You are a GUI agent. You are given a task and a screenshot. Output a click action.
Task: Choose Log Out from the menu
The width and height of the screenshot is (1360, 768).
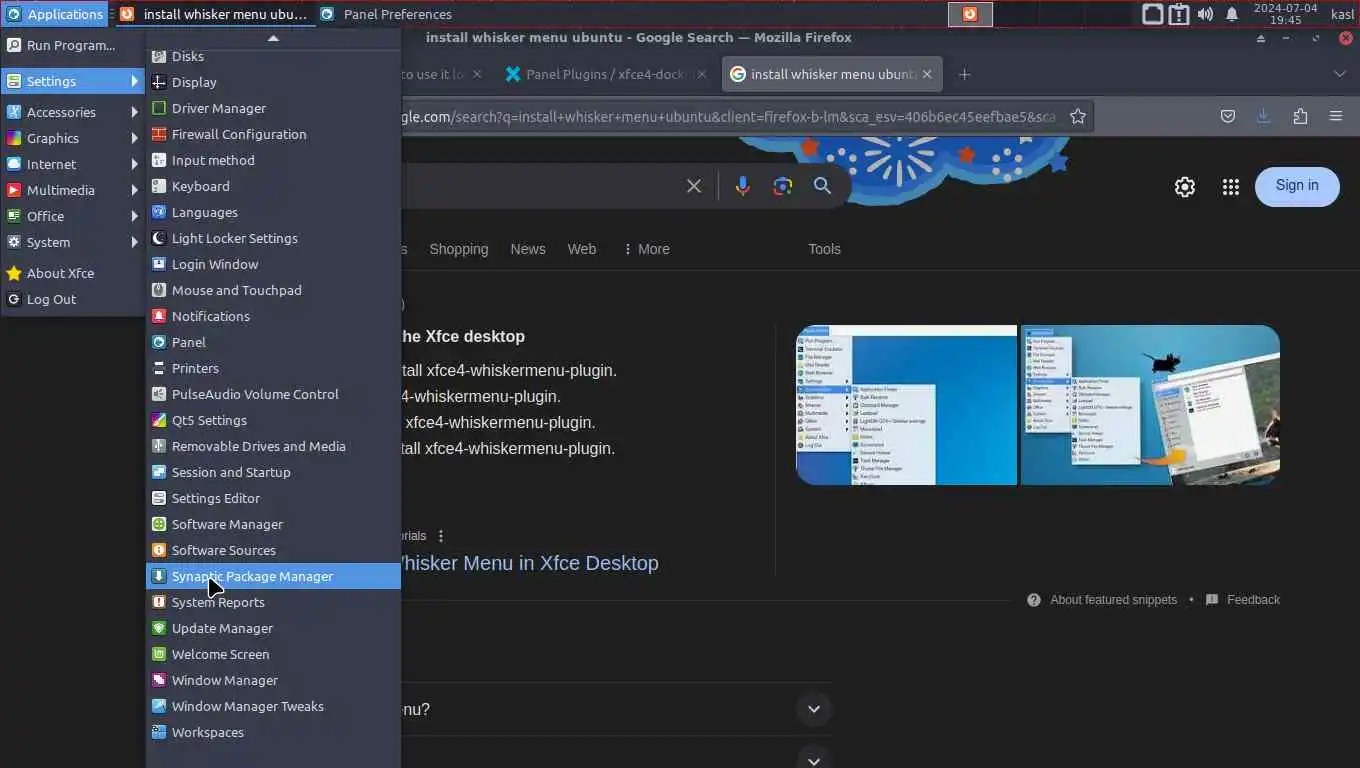(x=73, y=299)
